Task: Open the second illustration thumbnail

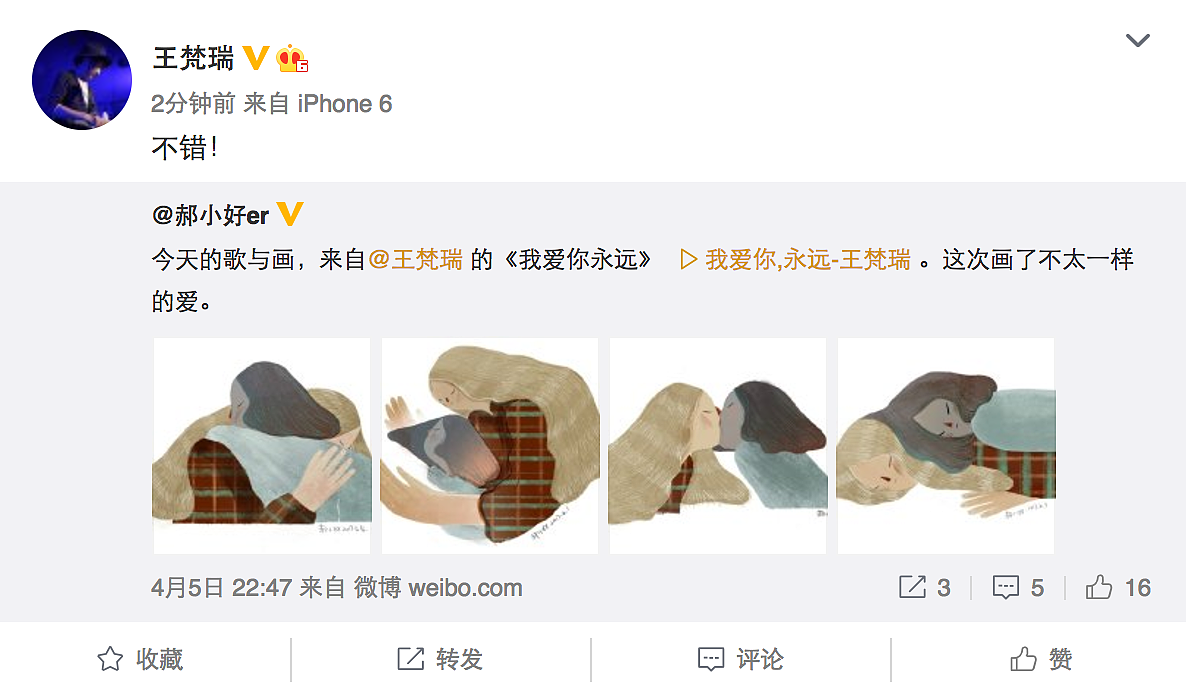Action: (490, 445)
